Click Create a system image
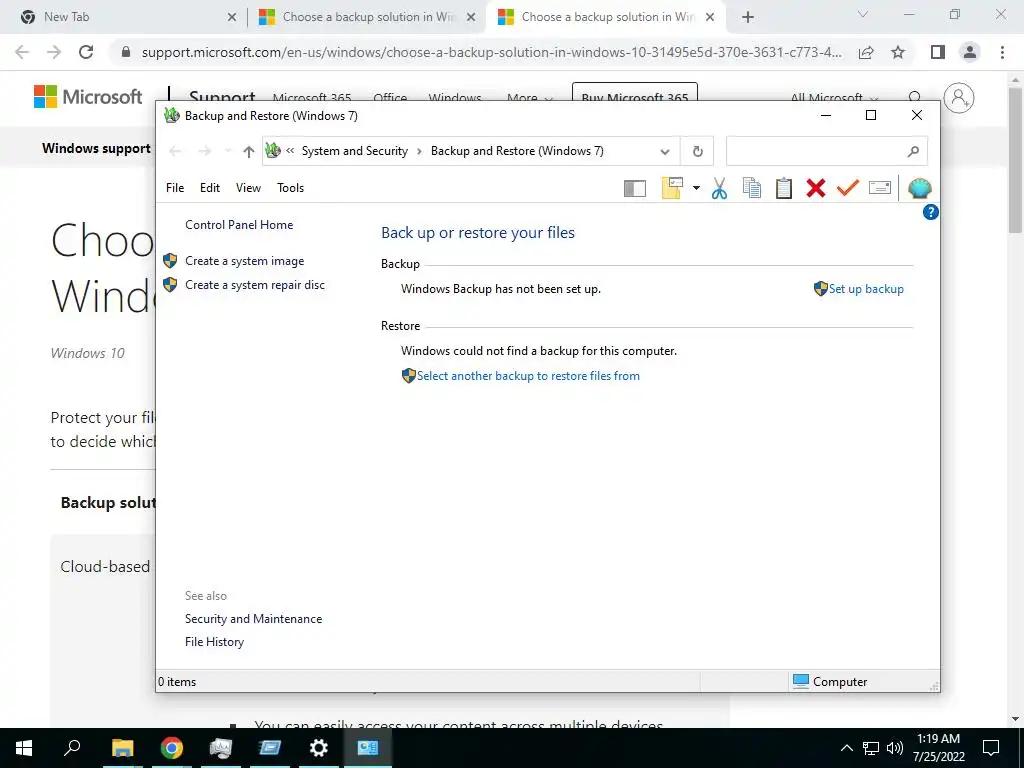This screenshot has width=1024, height=768. click(x=244, y=261)
